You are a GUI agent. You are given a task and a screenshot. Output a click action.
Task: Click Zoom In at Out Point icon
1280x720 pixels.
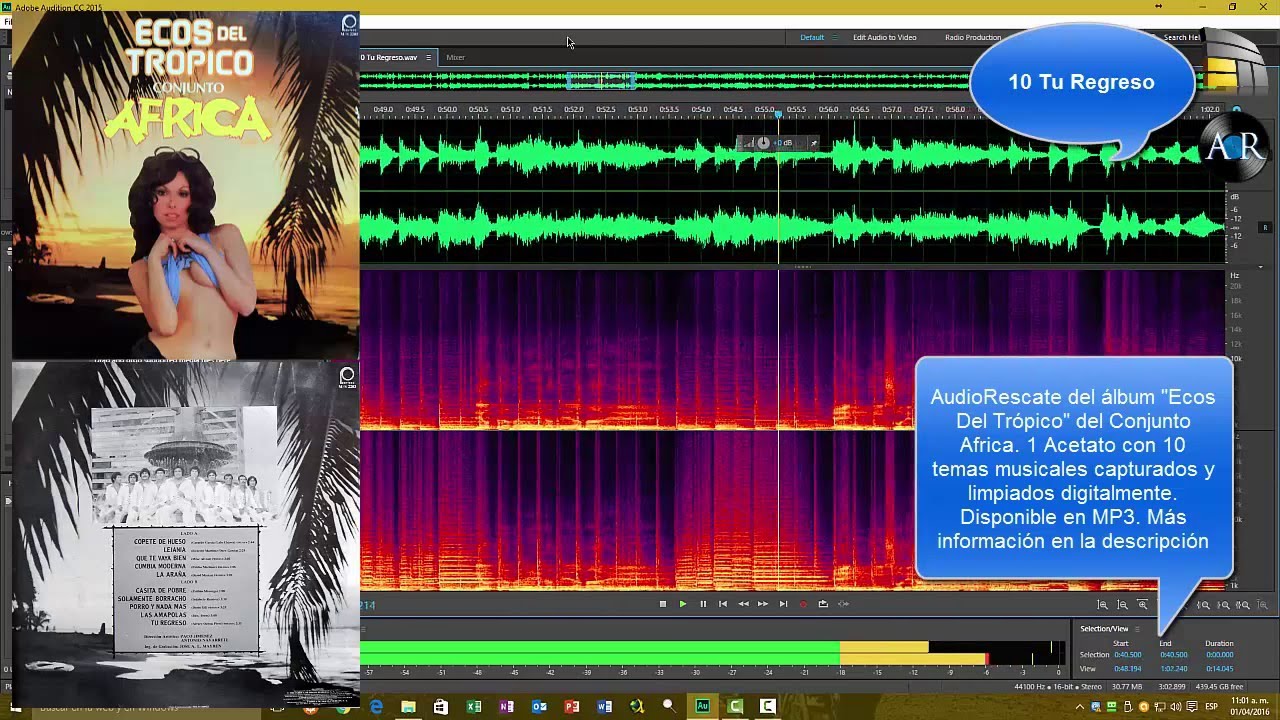(1224, 605)
